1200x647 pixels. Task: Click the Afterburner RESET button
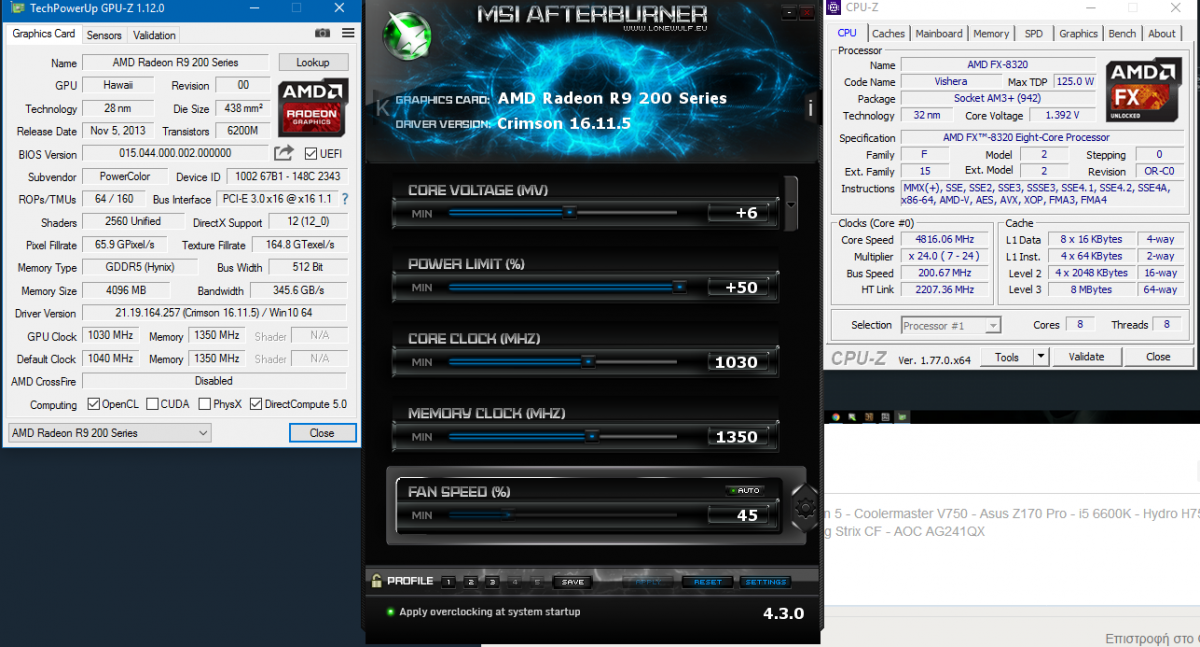pyautogui.click(x=707, y=582)
